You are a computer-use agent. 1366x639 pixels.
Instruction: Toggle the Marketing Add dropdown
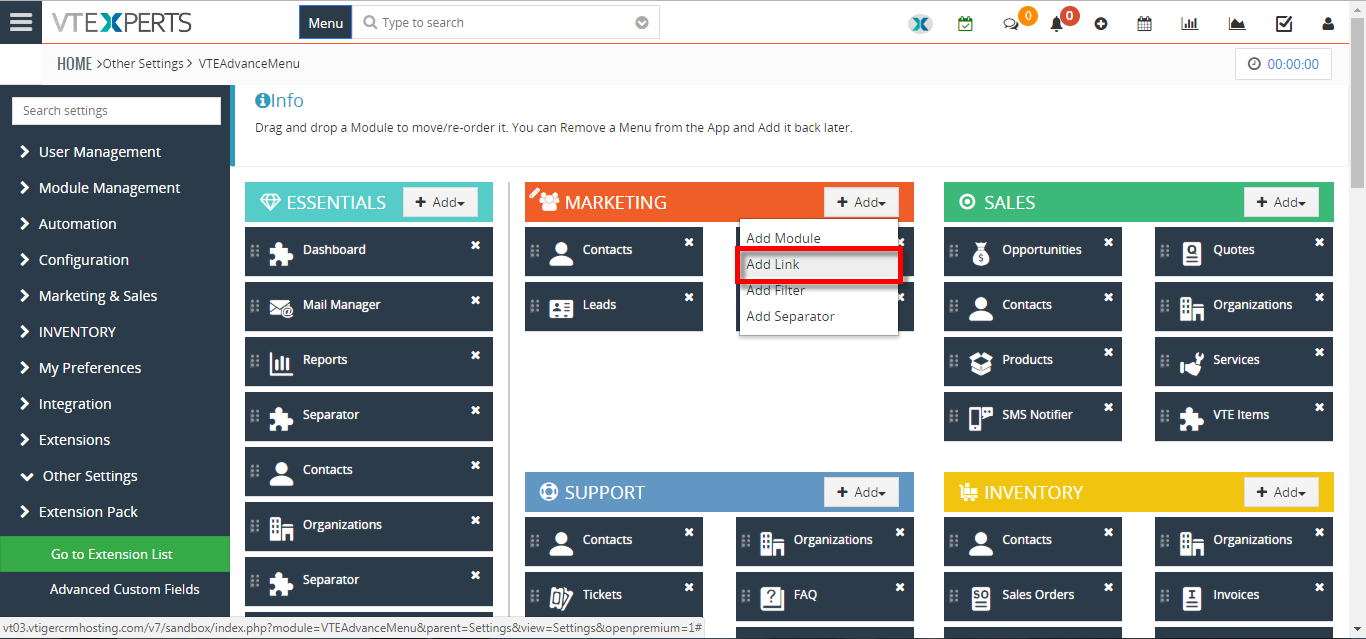[861, 202]
